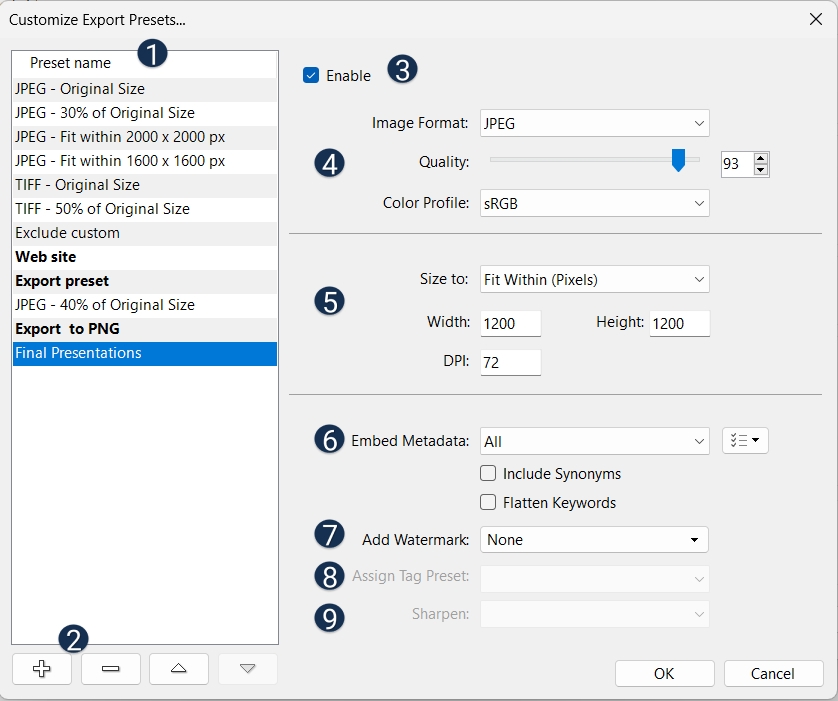Expand the Add Watermark dropdown

coord(594,540)
